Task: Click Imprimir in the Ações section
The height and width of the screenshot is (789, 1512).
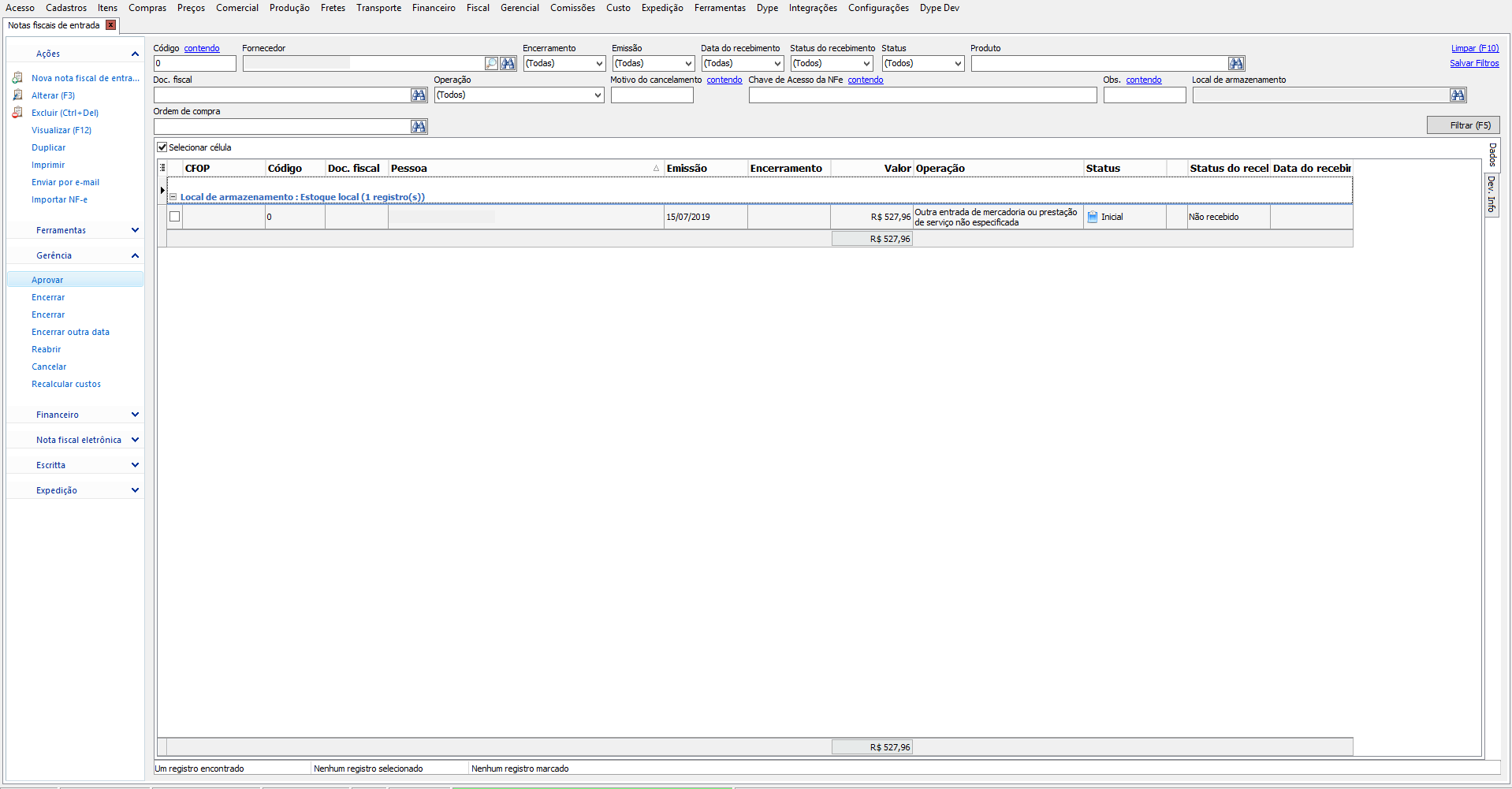Action: coord(48,165)
